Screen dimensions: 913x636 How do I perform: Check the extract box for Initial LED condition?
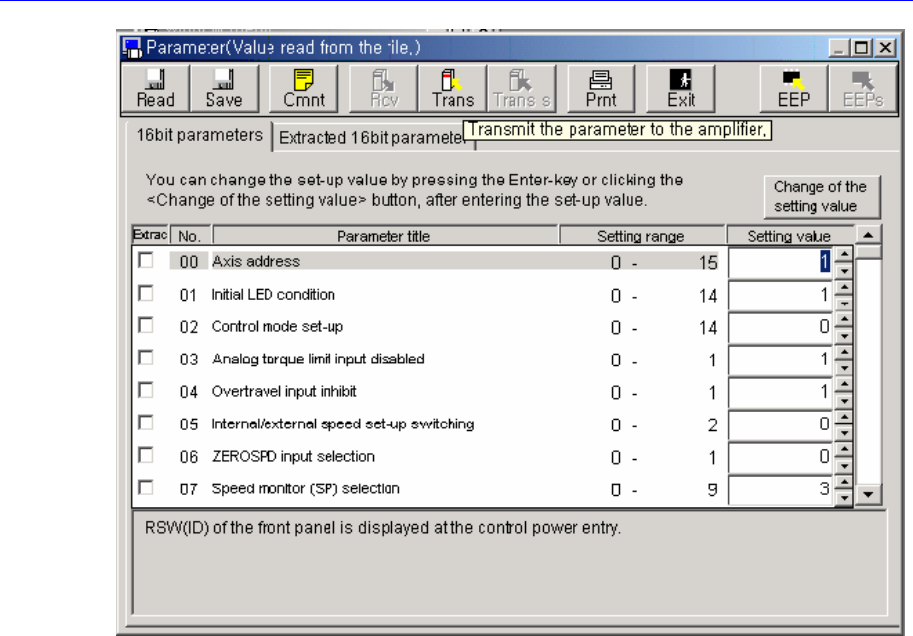click(146, 293)
